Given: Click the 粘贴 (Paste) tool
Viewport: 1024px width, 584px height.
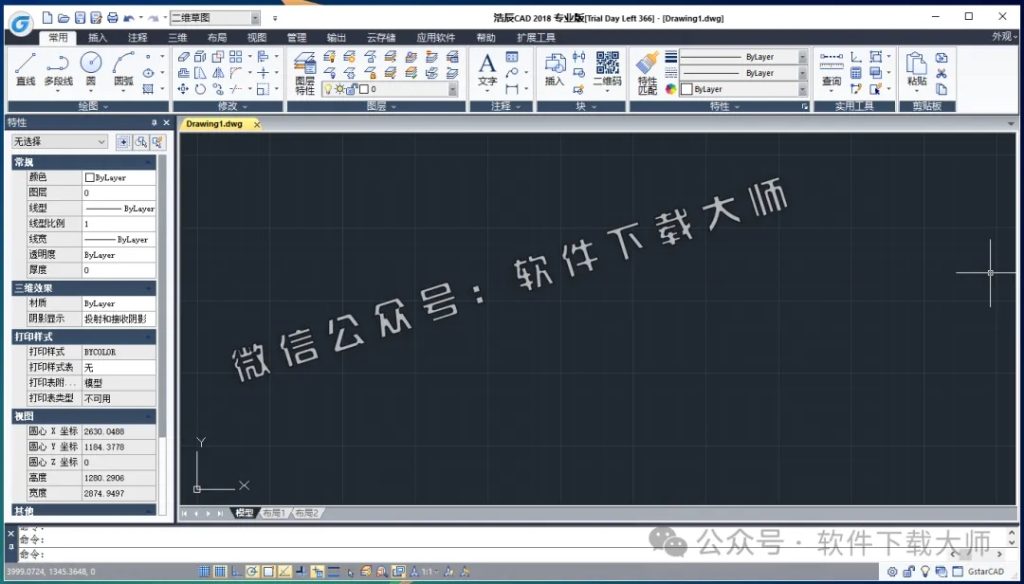Looking at the screenshot, I should [x=917, y=68].
